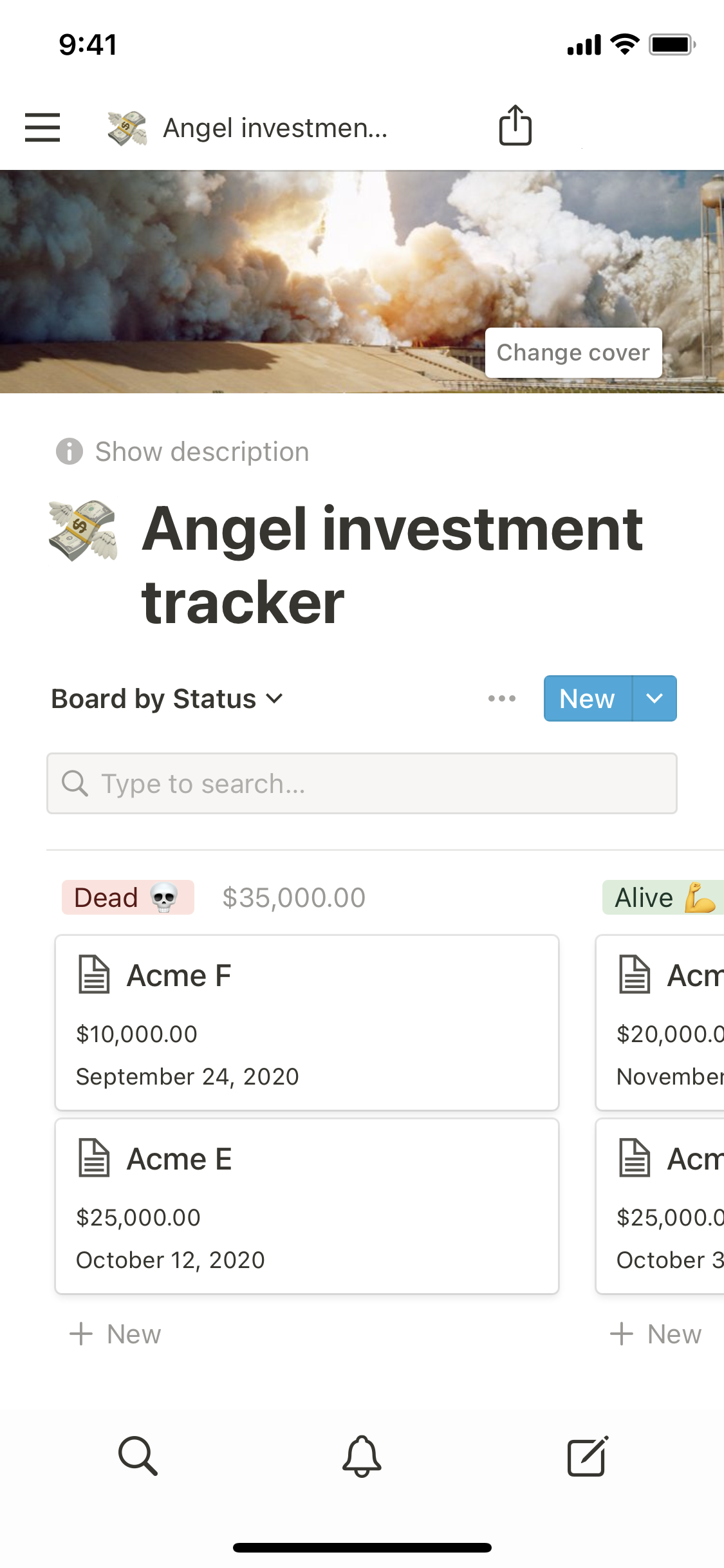Viewport: 724px width, 1568px height.
Task: Tap compose new page icon
Action: click(x=587, y=1455)
